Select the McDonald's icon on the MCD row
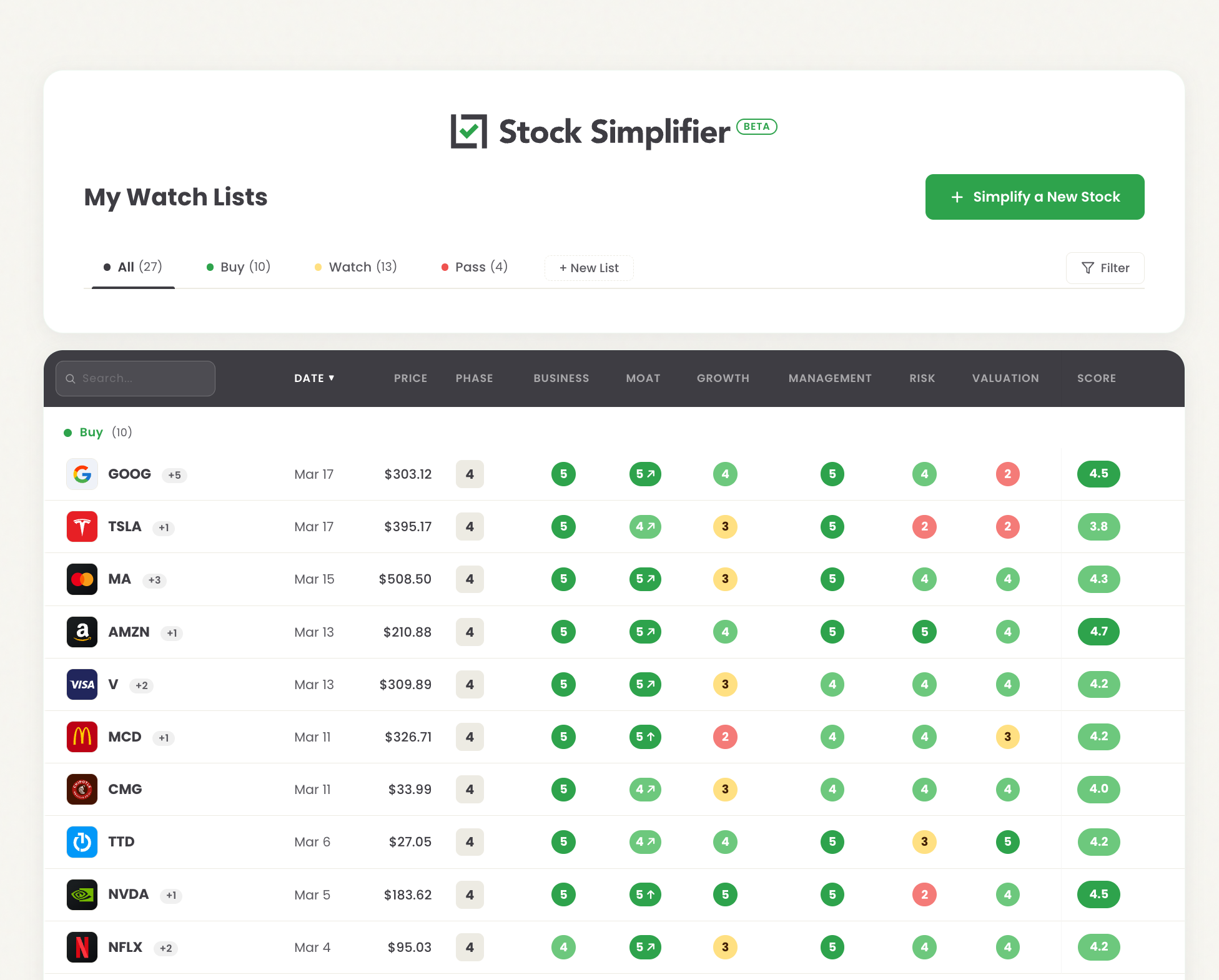The width and height of the screenshot is (1219, 980). coord(82,737)
